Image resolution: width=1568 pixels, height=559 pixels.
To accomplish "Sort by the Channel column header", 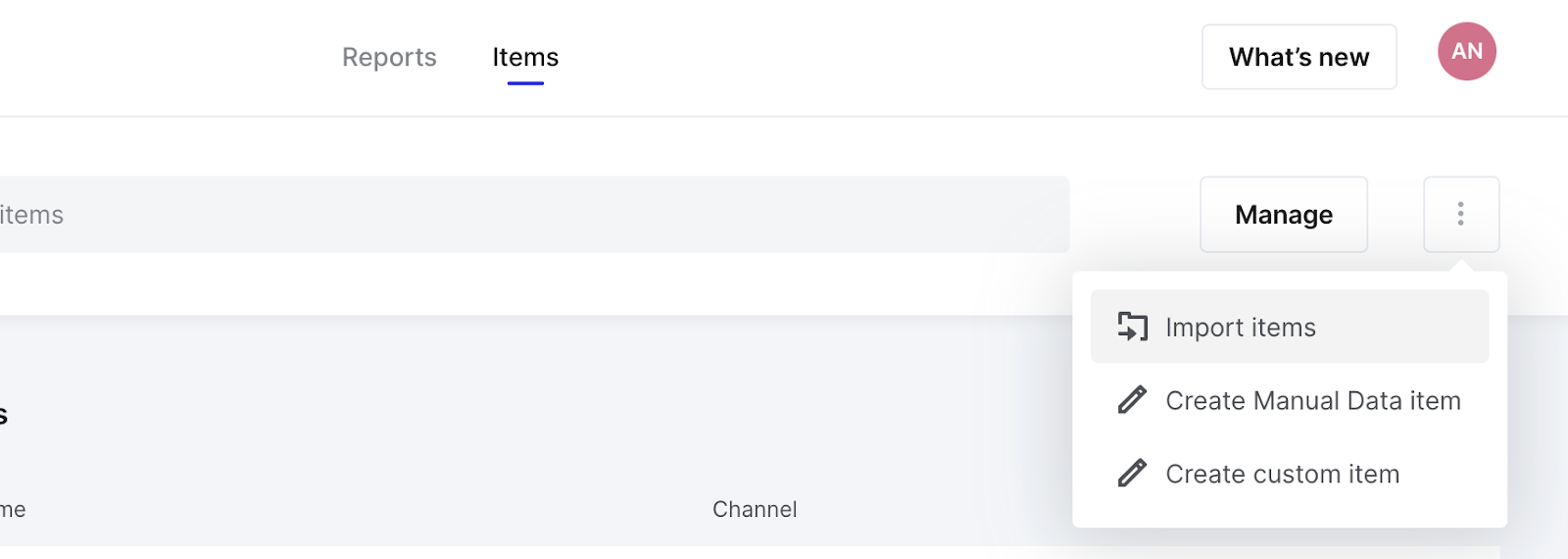I will point(755,509).
